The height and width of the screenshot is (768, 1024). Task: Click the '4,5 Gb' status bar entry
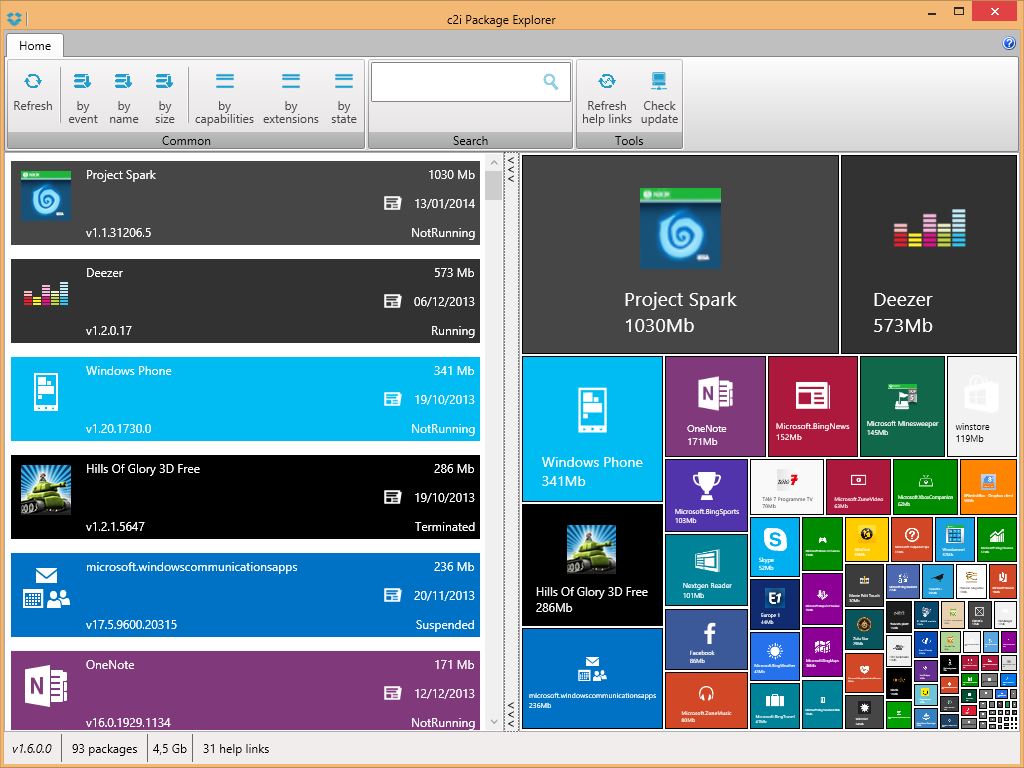(170, 749)
